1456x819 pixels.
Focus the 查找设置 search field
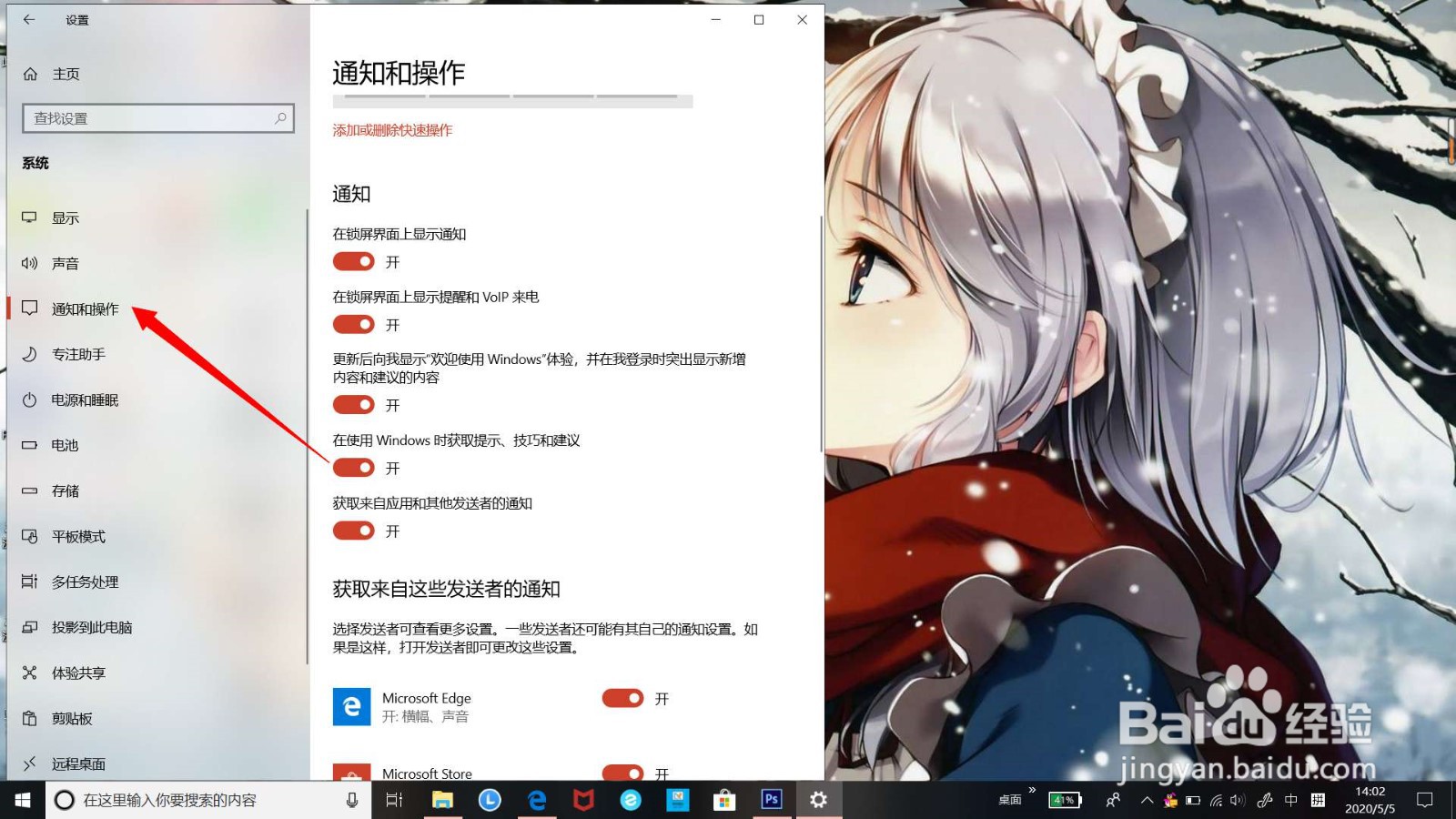tap(158, 118)
